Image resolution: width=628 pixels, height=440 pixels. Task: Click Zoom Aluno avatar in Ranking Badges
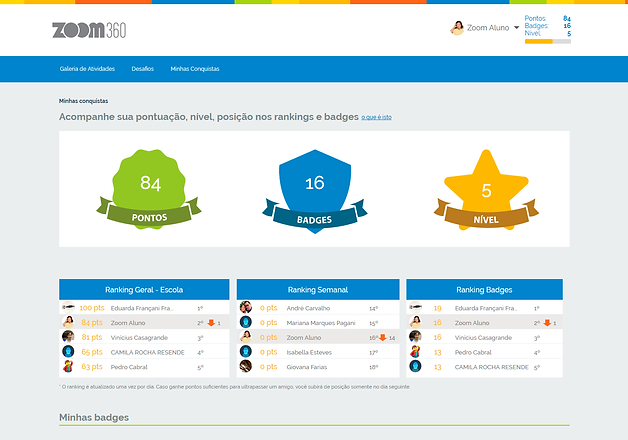click(x=415, y=322)
